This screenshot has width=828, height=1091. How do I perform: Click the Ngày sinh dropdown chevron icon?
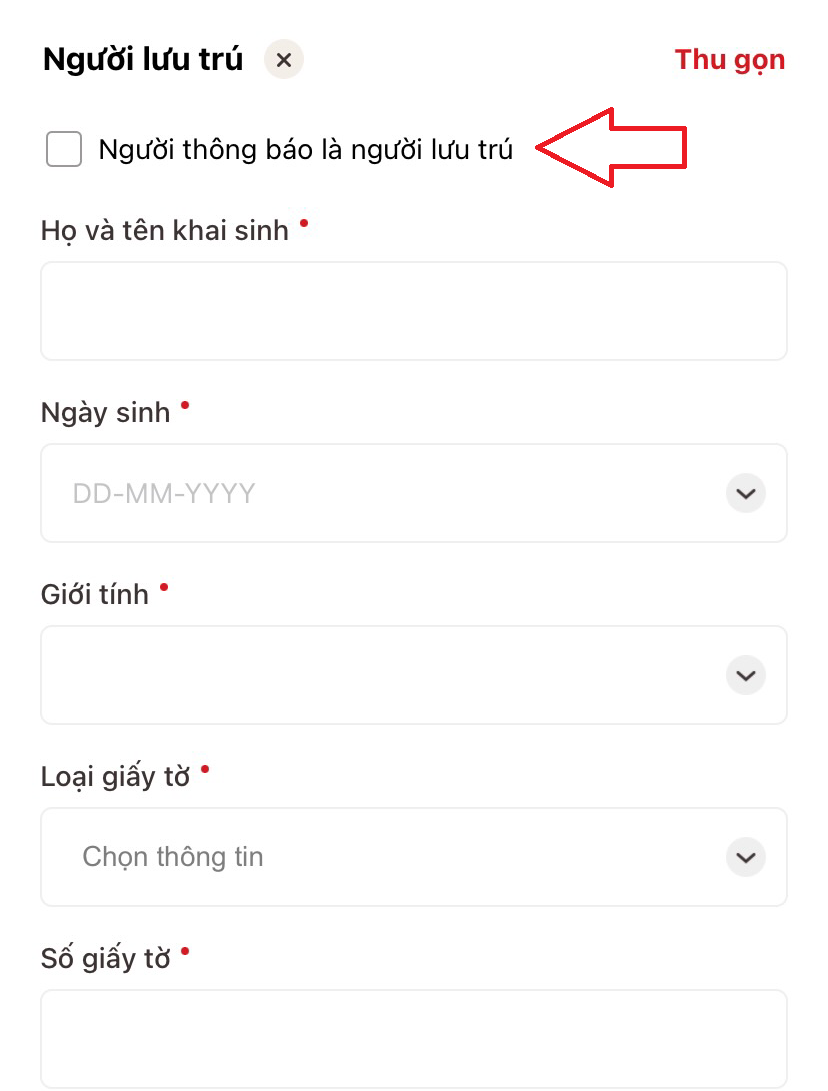click(746, 493)
